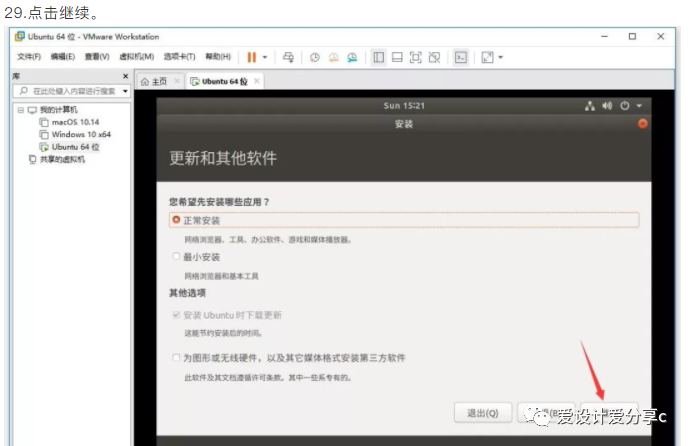Toggle the library sidebar view icon
689x446 pixels.
click(378, 57)
